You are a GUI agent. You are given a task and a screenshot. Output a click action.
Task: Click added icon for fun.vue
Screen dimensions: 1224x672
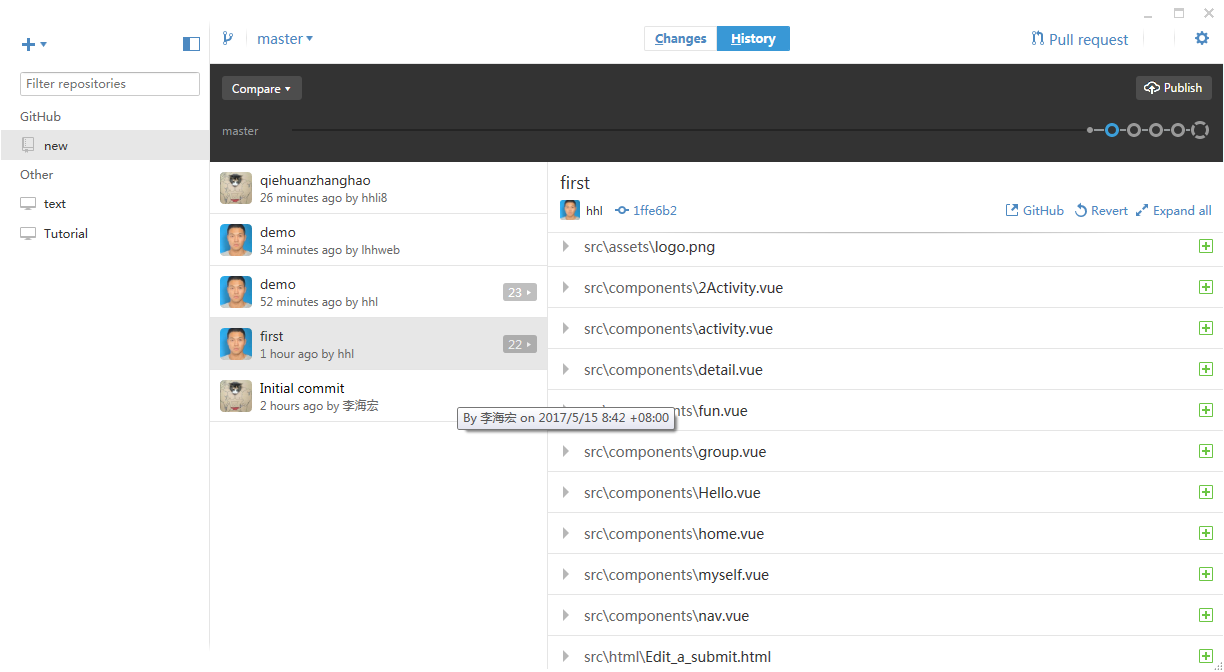1205,410
